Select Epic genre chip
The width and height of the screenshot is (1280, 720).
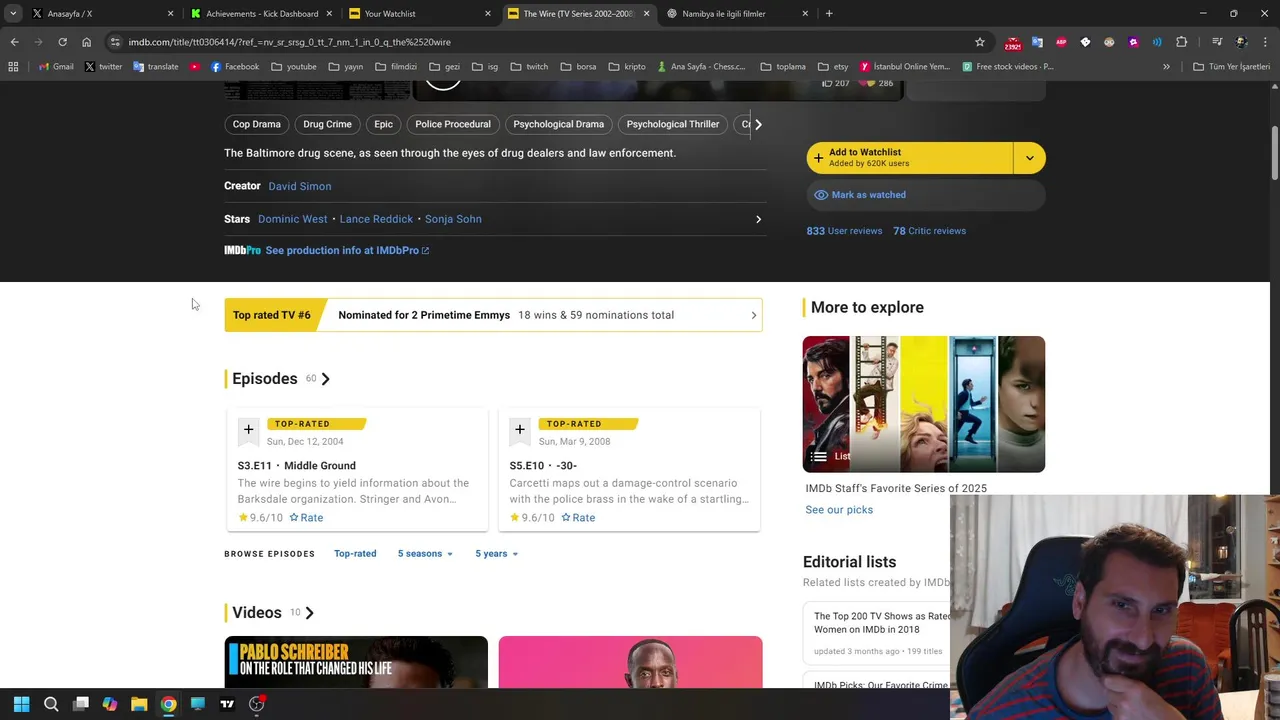[x=383, y=124]
